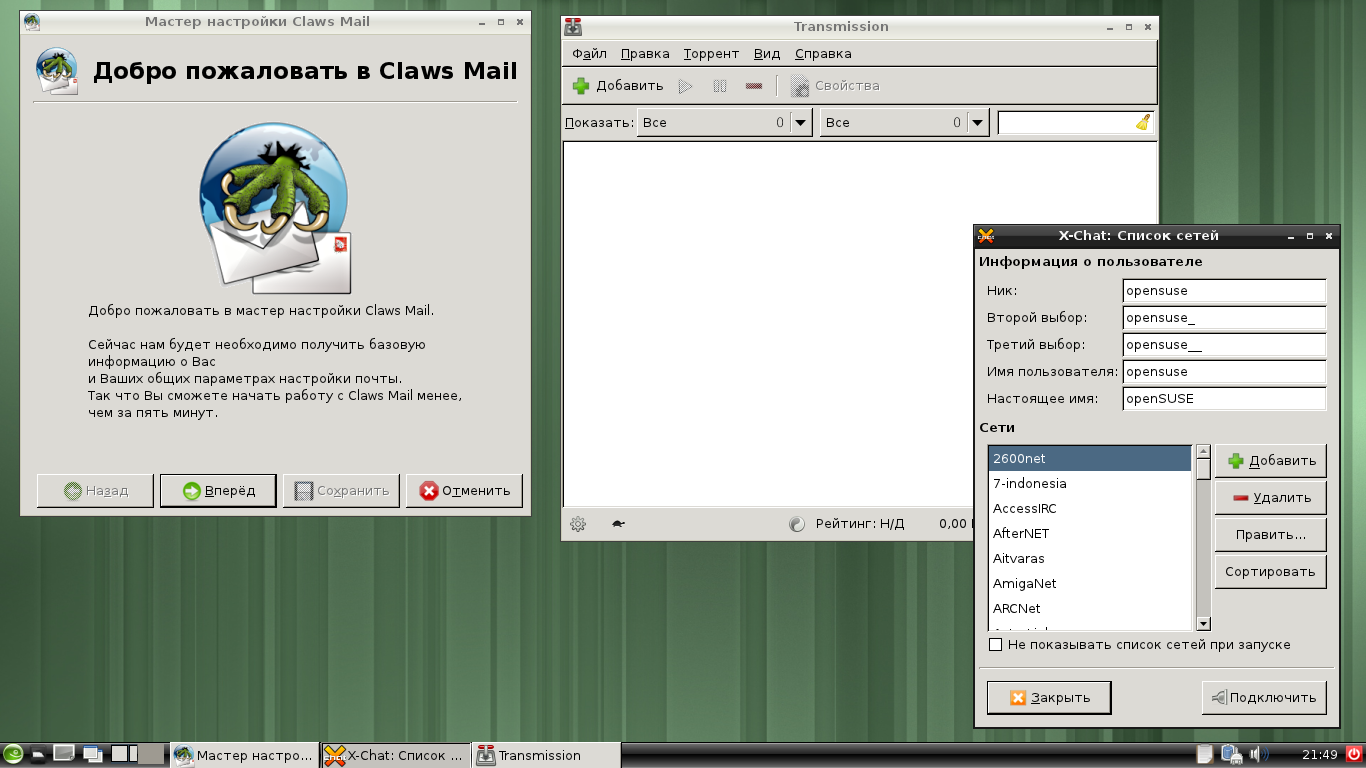Click Править... button in X-Chat
The width and height of the screenshot is (1366, 768).
pos(1271,535)
